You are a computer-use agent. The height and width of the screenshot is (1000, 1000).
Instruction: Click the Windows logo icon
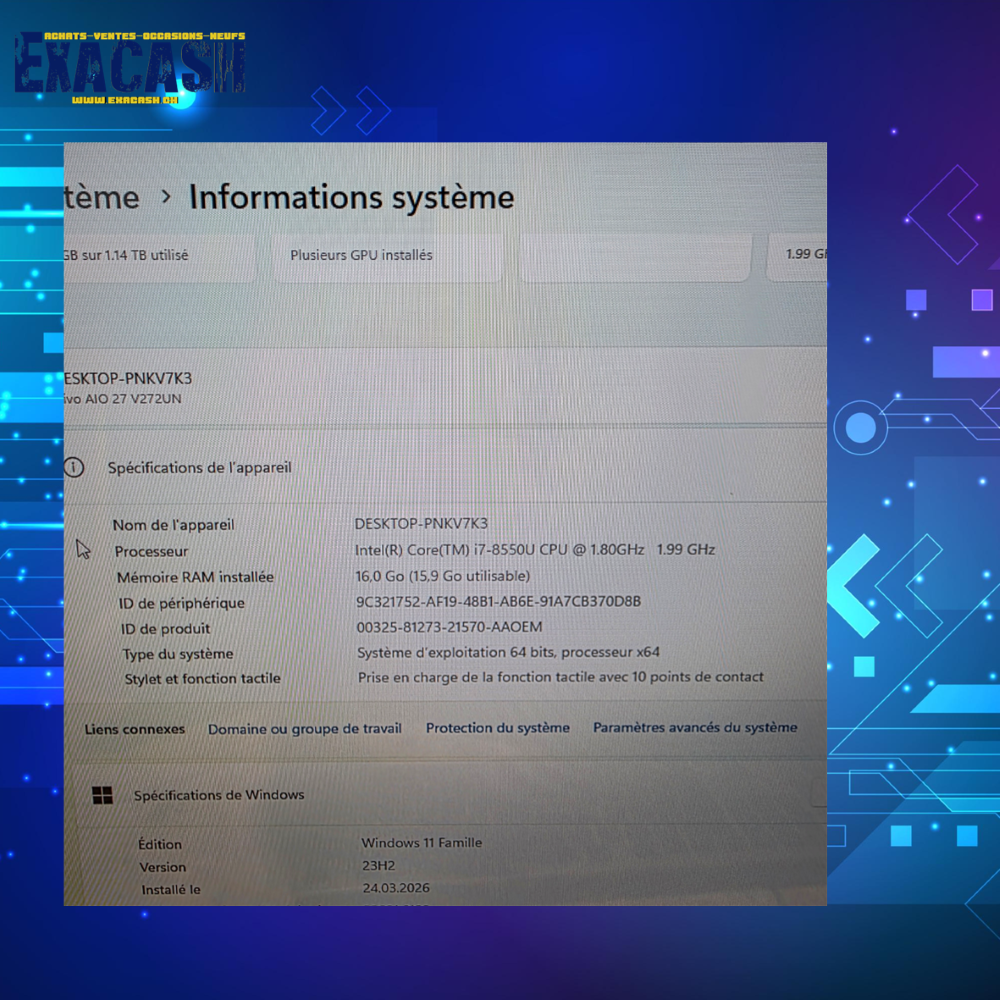click(x=102, y=795)
